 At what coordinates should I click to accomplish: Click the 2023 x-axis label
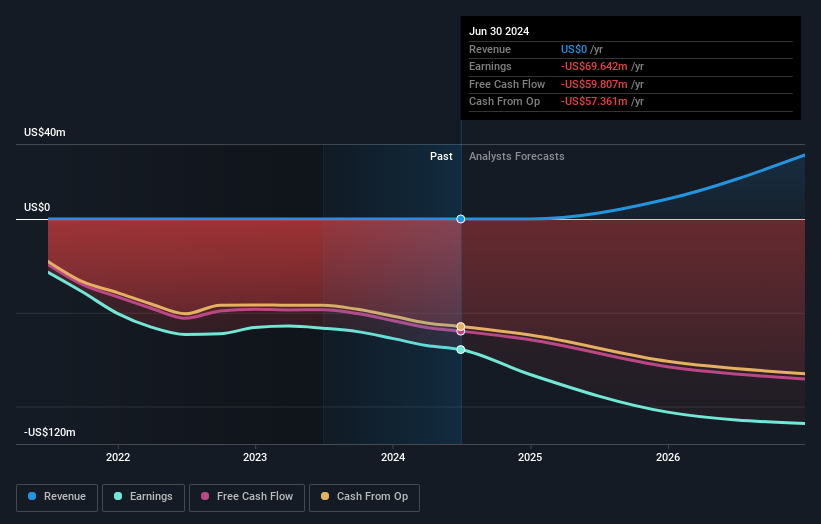(255, 457)
